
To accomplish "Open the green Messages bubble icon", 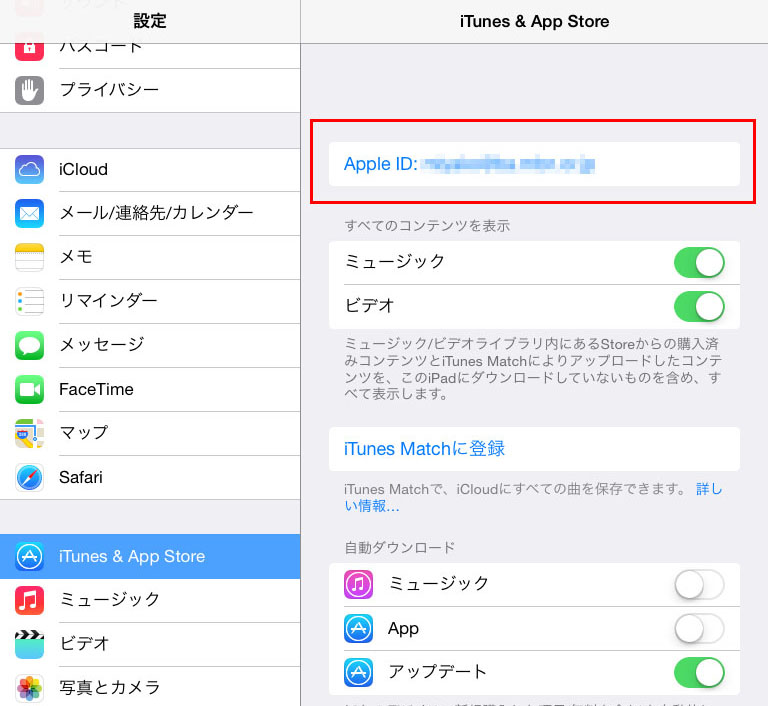I will 29,345.
